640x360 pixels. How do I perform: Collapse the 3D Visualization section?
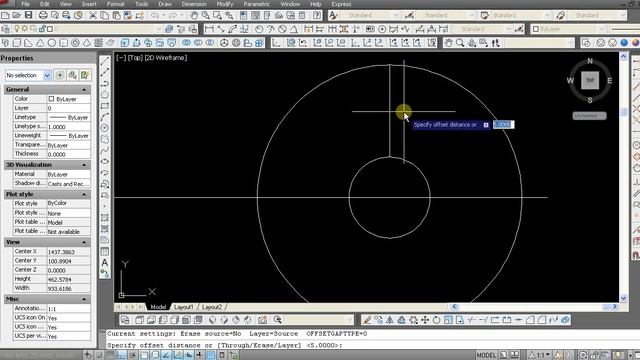coord(84,165)
